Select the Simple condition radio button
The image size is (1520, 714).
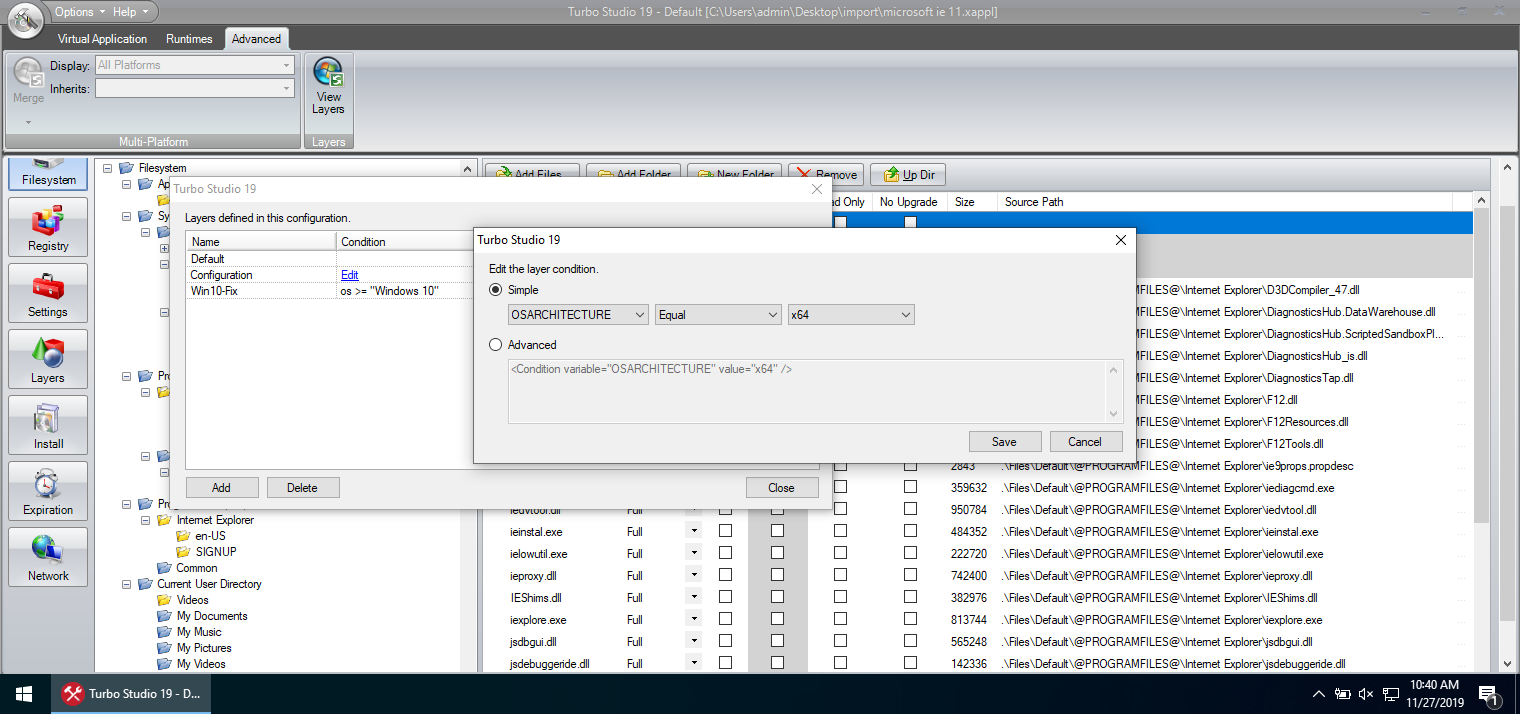pos(496,290)
